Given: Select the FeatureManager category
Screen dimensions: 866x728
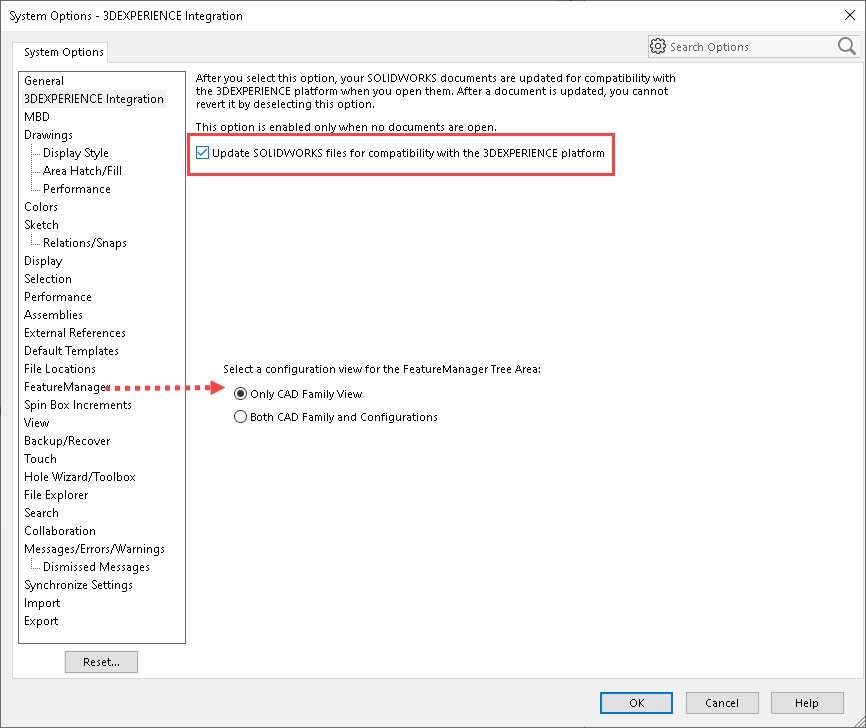Looking at the screenshot, I should coord(66,387).
